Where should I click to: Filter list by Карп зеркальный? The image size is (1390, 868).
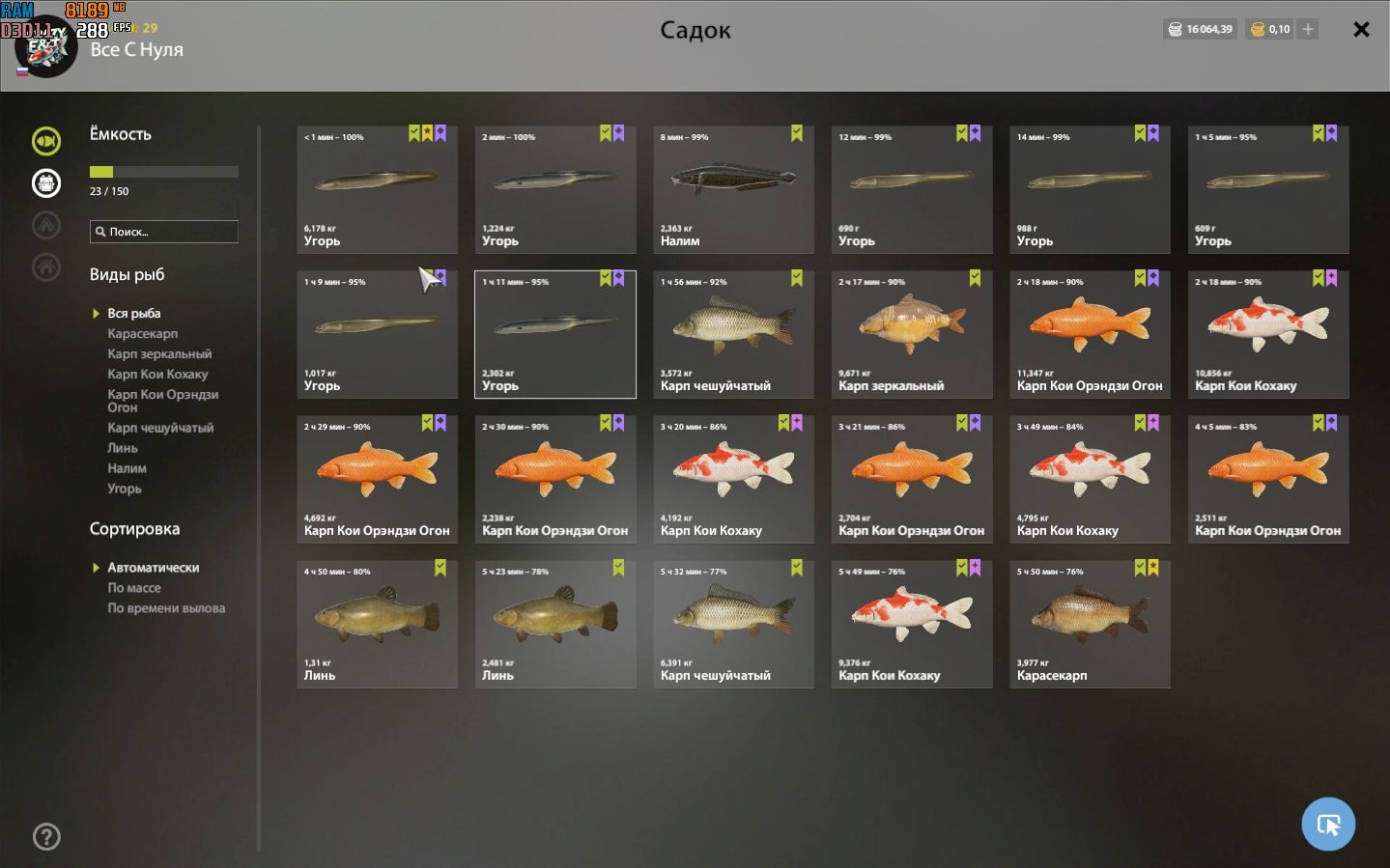(x=159, y=353)
